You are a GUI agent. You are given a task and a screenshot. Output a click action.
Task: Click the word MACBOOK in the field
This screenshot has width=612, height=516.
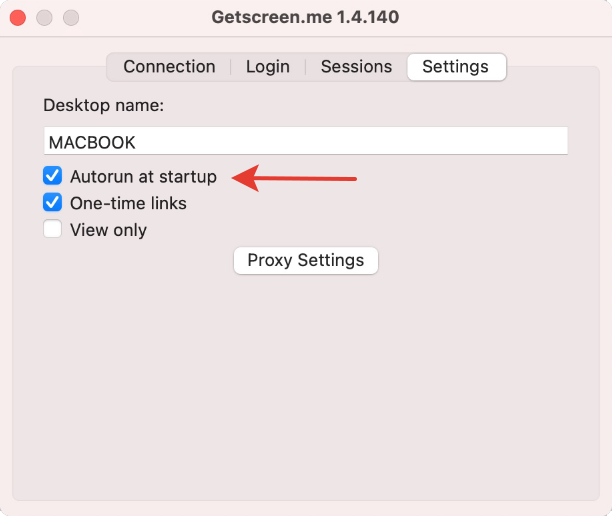[x=92, y=143]
